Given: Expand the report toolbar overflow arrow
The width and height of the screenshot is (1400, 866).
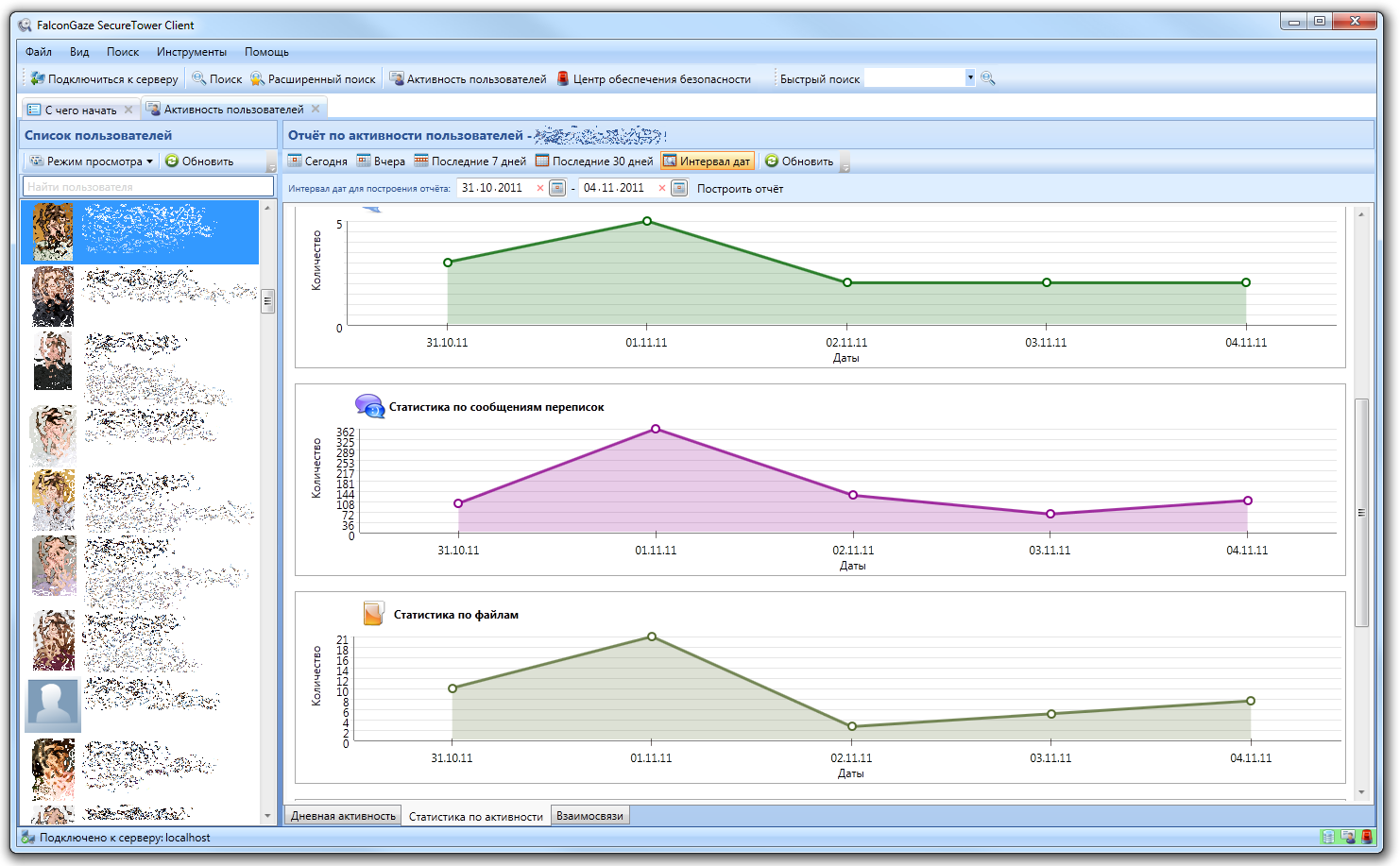Looking at the screenshot, I should (x=845, y=163).
